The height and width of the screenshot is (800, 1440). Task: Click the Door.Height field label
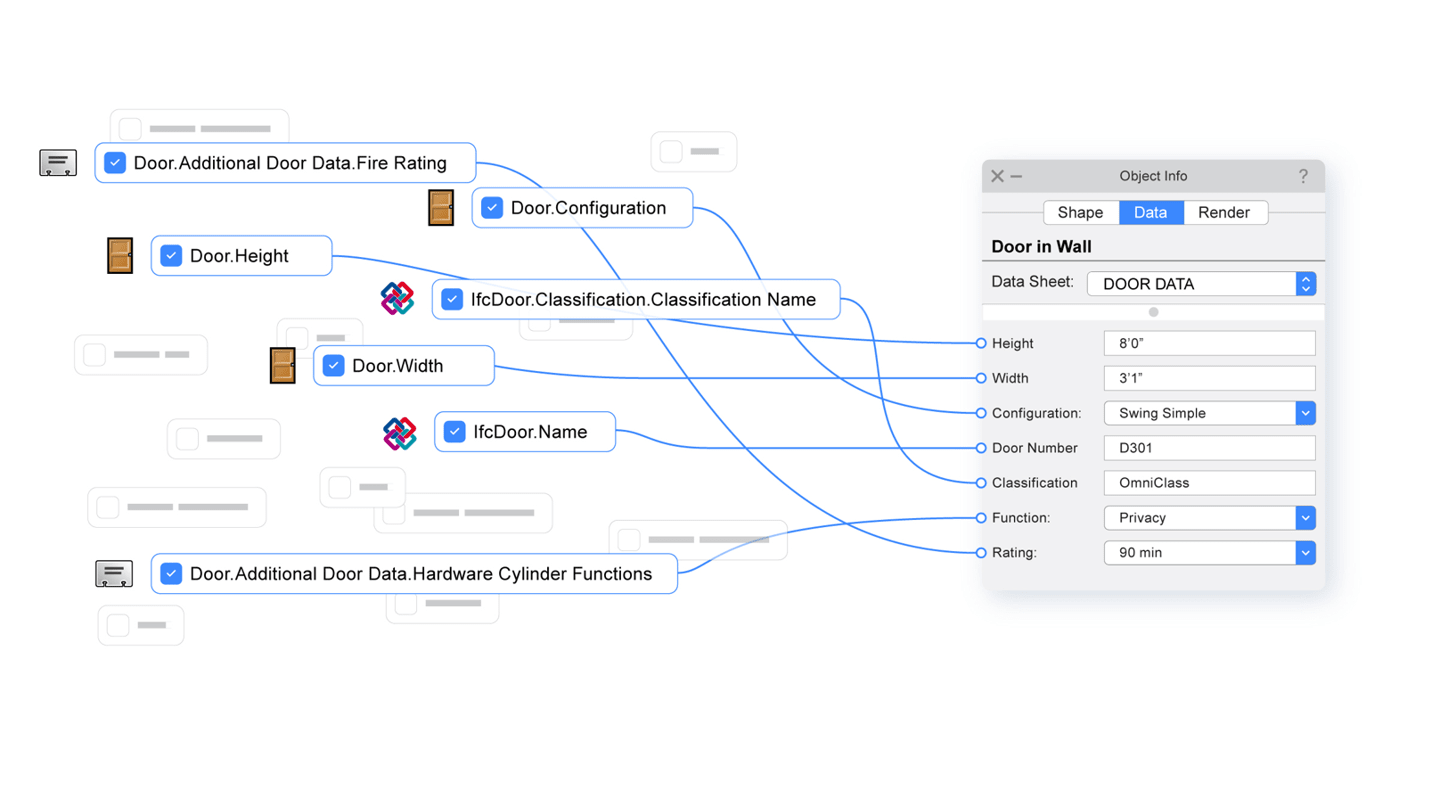[x=239, y=256]
